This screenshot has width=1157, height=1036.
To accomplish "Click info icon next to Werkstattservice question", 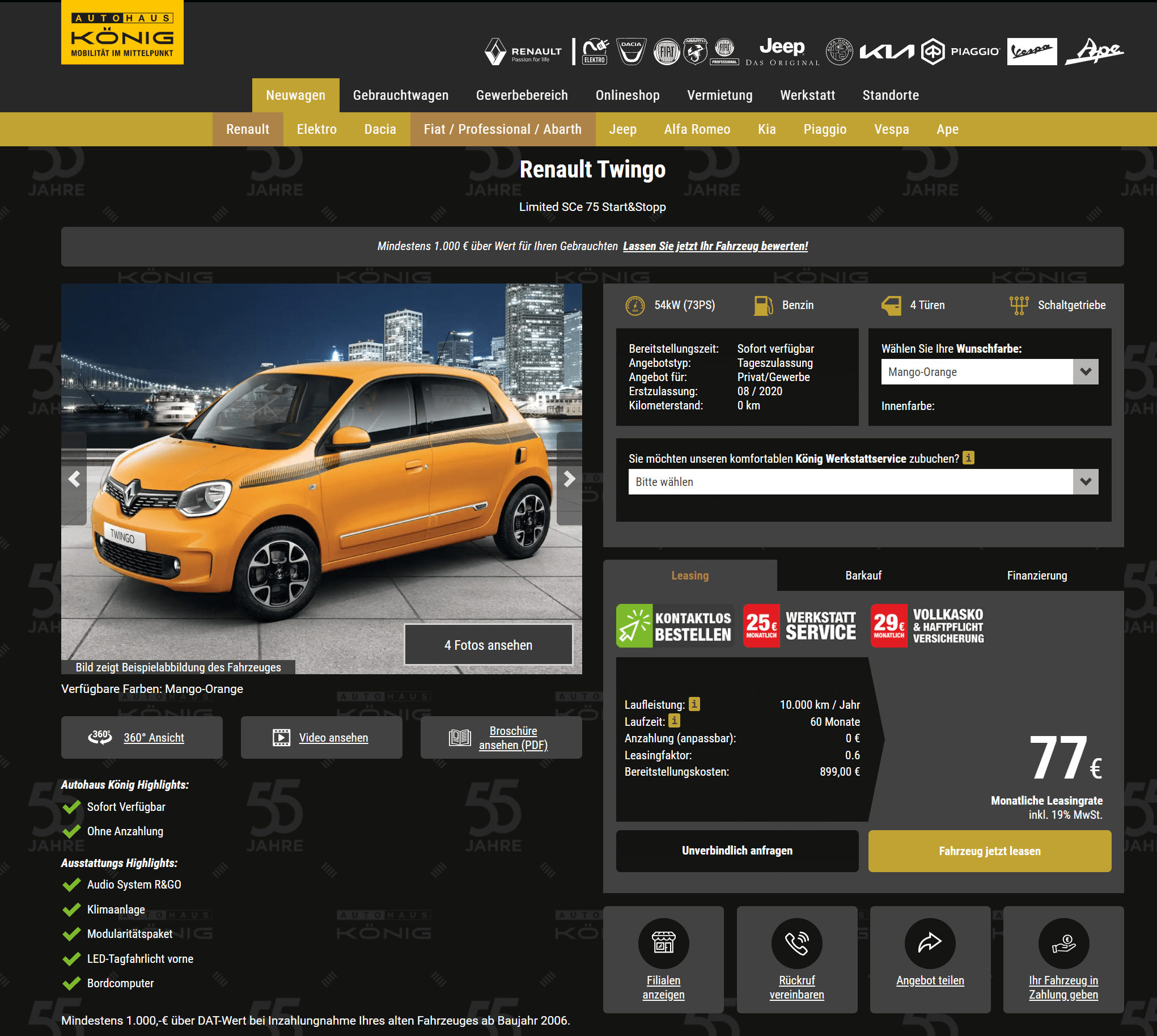I will pos(968,458).
